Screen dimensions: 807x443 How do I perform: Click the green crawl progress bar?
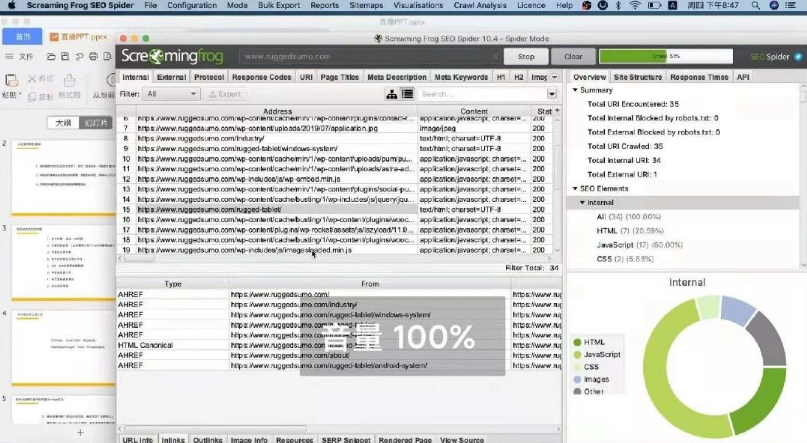point(646,57)
